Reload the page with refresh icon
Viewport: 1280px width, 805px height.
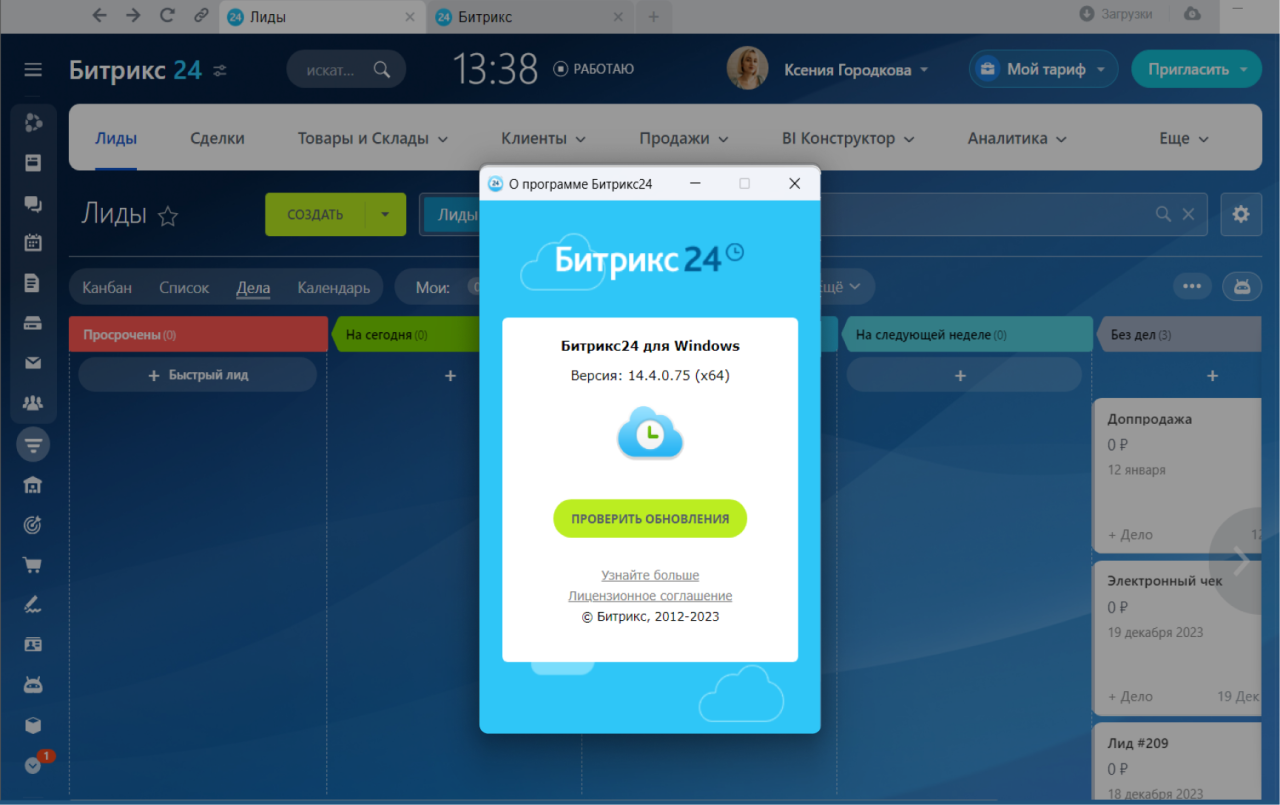tap(167, 15)
